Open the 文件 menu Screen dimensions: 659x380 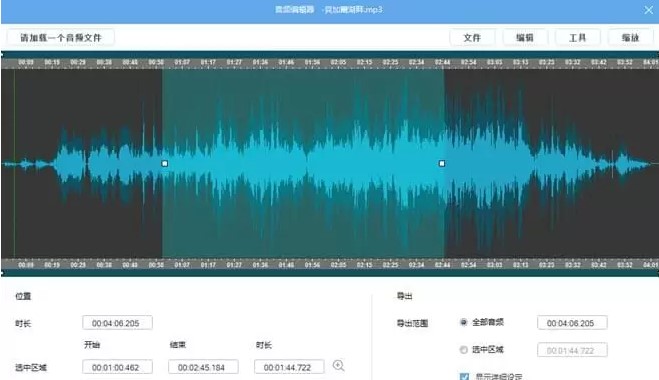[472, 37]
